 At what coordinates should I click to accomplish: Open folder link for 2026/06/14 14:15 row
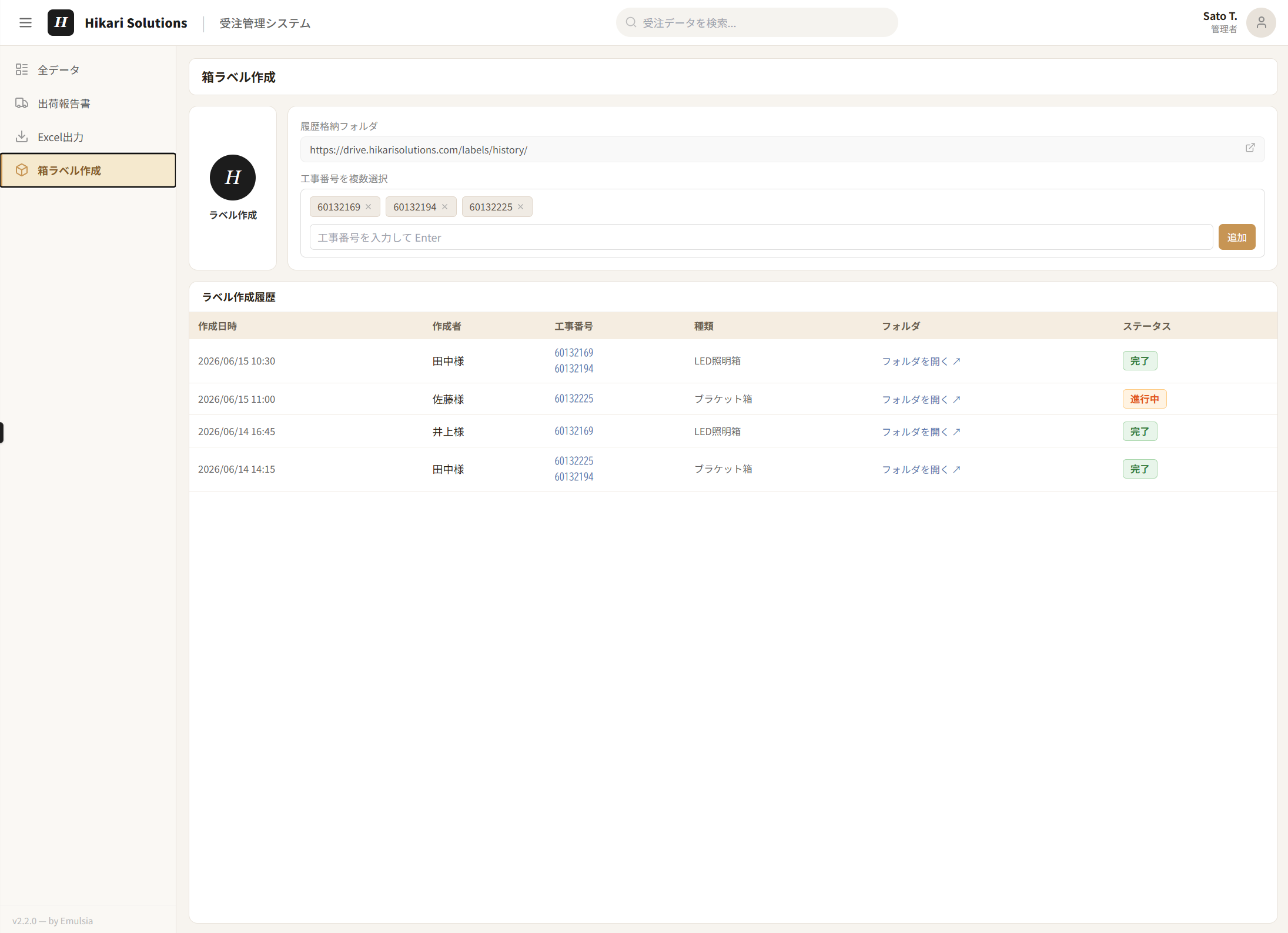[921, 470]
